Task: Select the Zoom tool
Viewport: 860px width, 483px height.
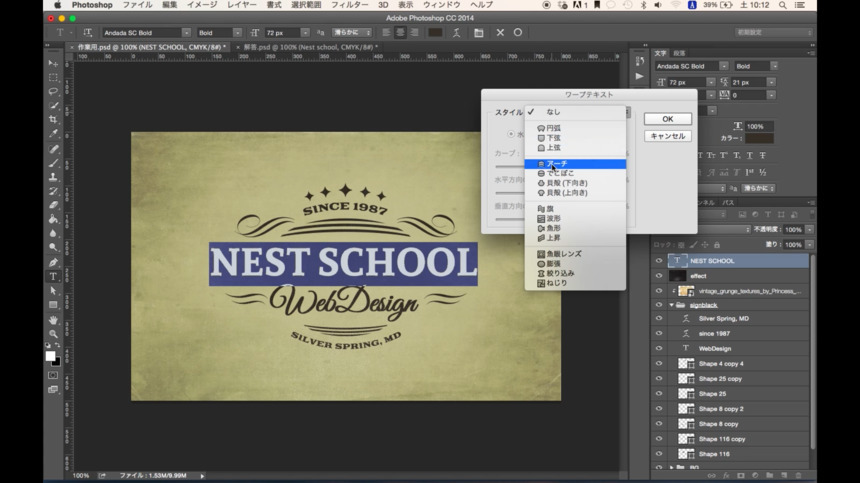Action: 53,334
